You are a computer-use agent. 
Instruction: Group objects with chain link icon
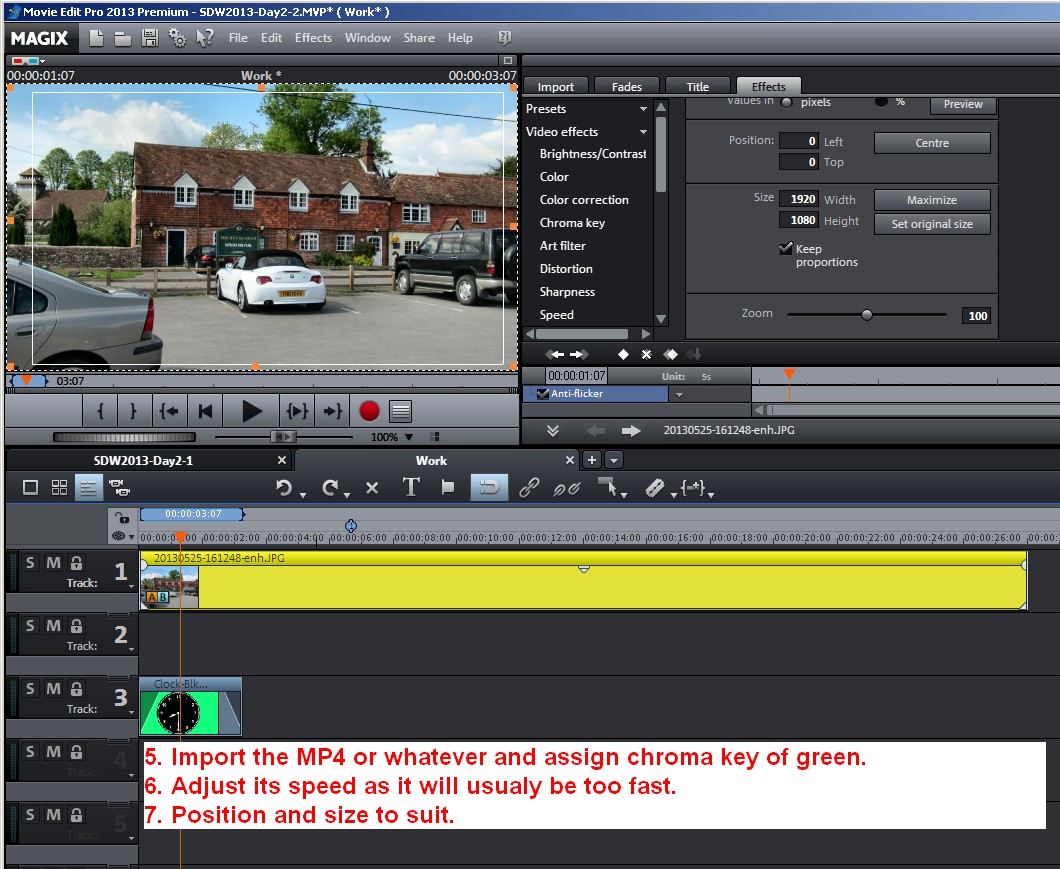click(x=529, y=488)
